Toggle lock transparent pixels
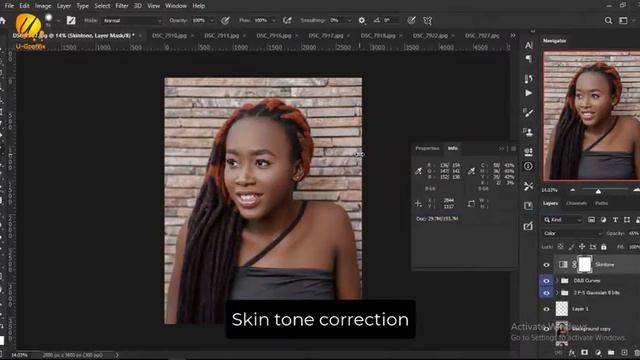 560,247
